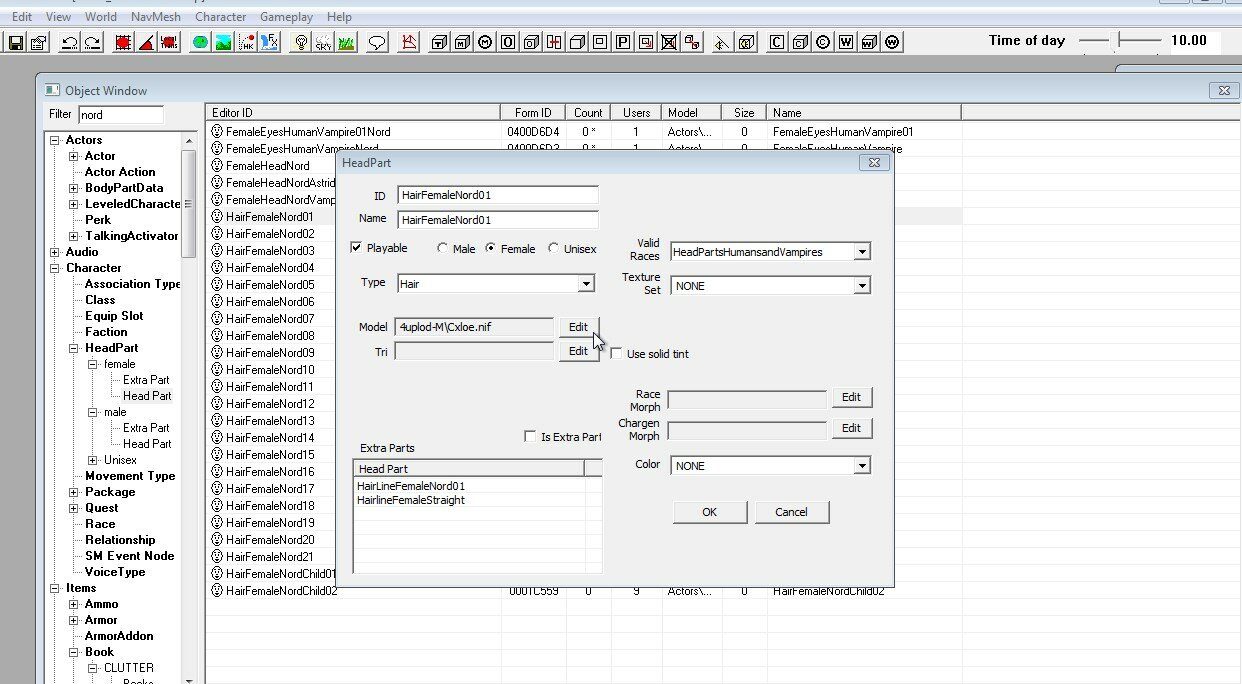Open the Help menu

pyautogui.click(x=339, y=17)
